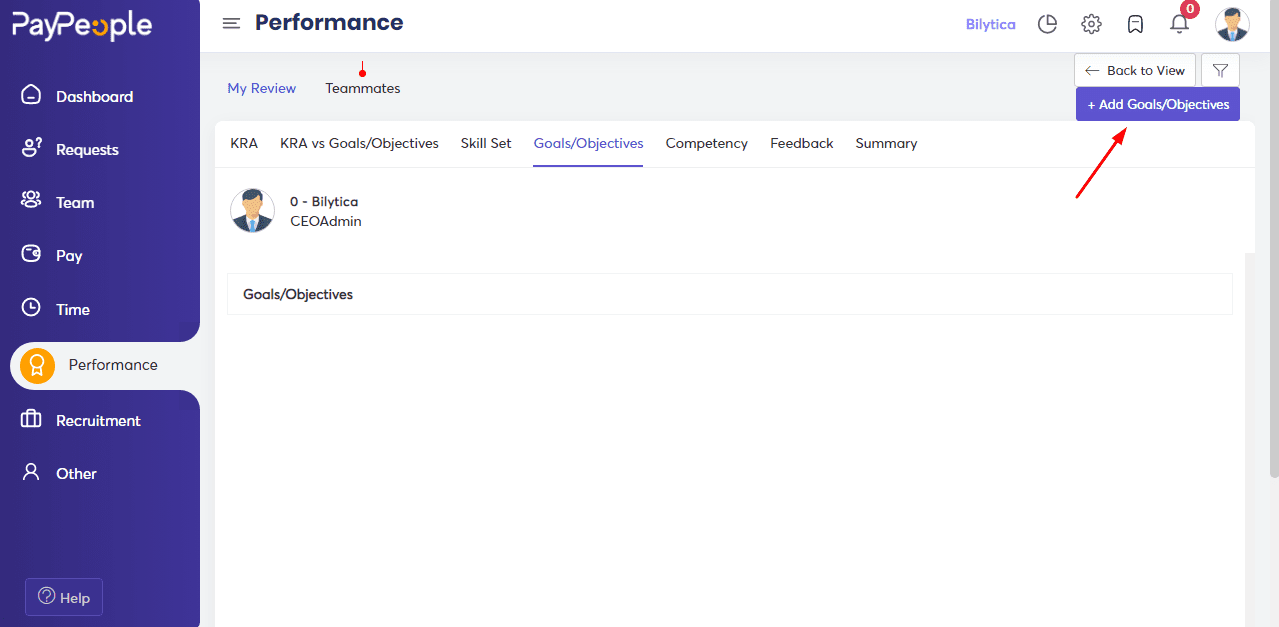The height and width of the screenshot is (627, 1279).
Task: Click the bookmark icon in header
Action: coord(1135,24)
